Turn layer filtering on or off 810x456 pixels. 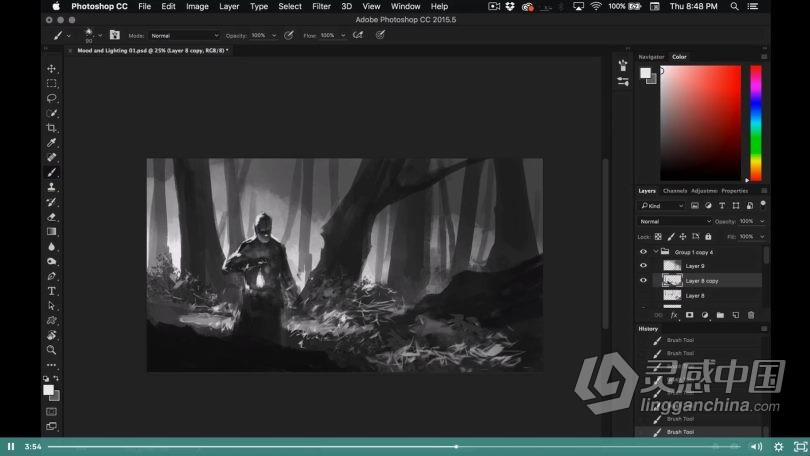tap(762, 204)
